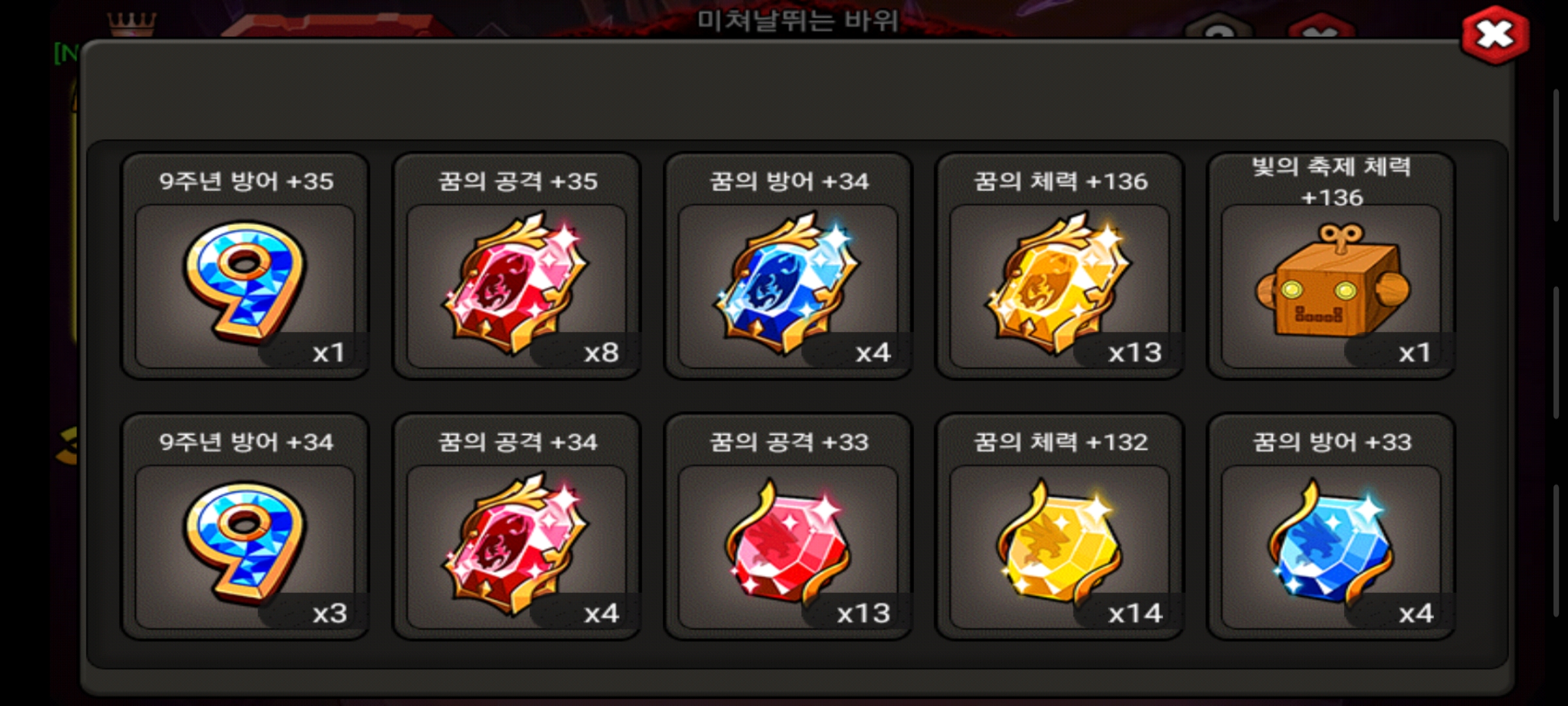Click the 빛의 축제 체력 +136 label

(1331, 182)
